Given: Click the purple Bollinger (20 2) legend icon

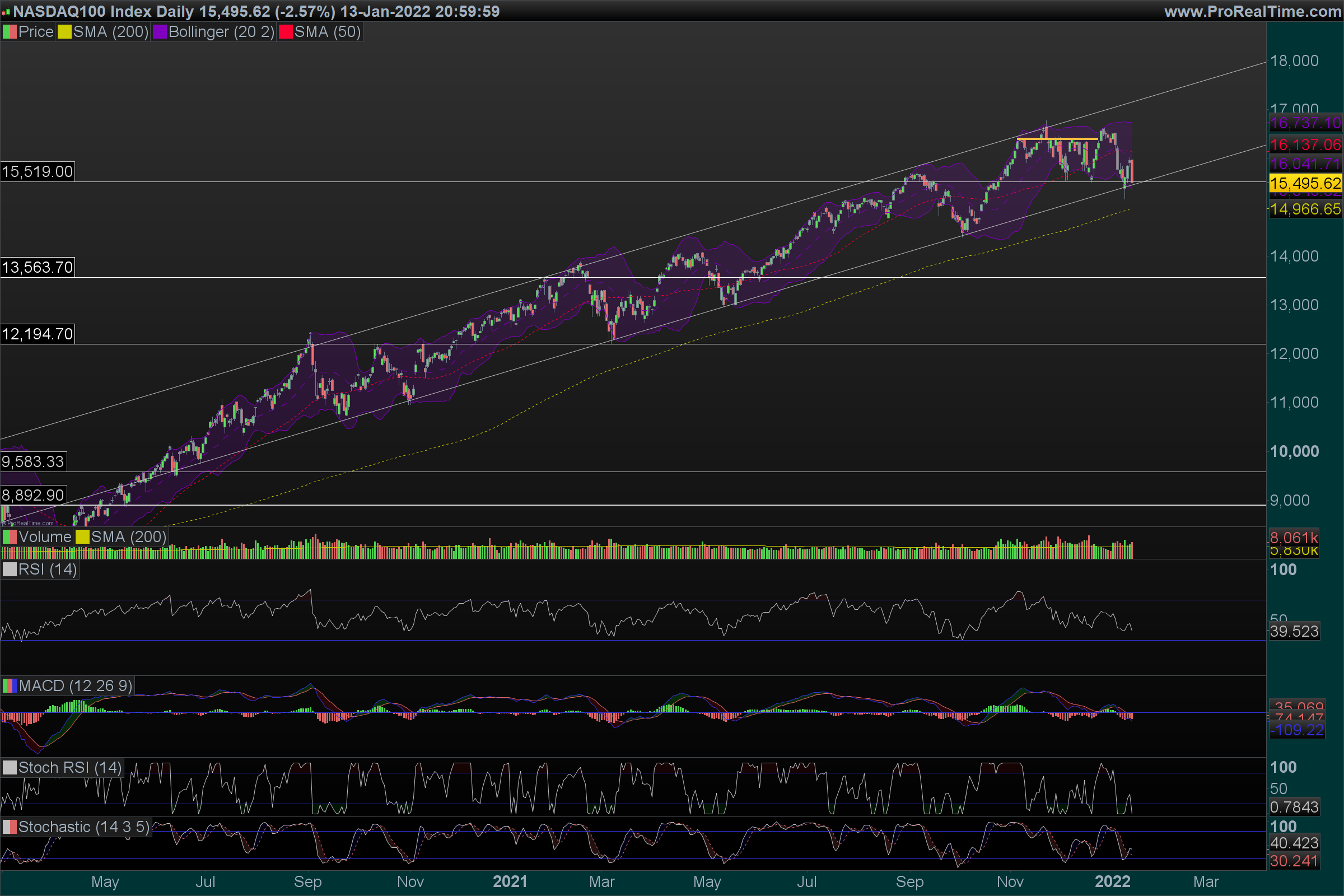Looking at the screenshot, I should click(x=160, y=32).
